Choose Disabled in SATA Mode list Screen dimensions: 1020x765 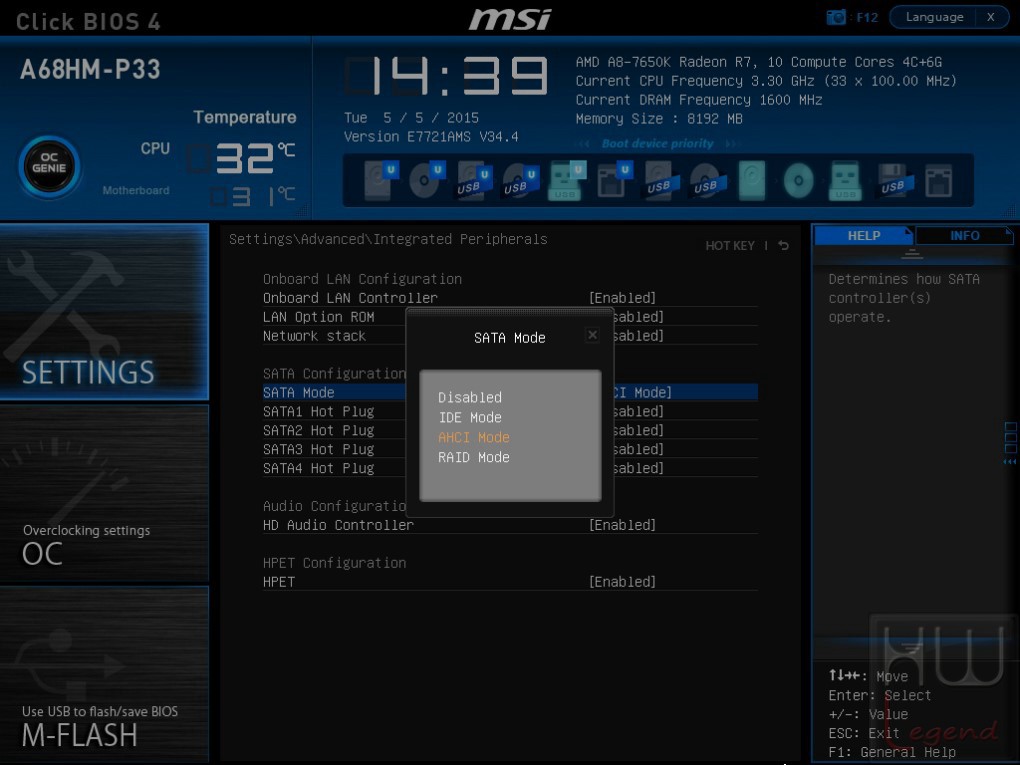coord(470,397)
